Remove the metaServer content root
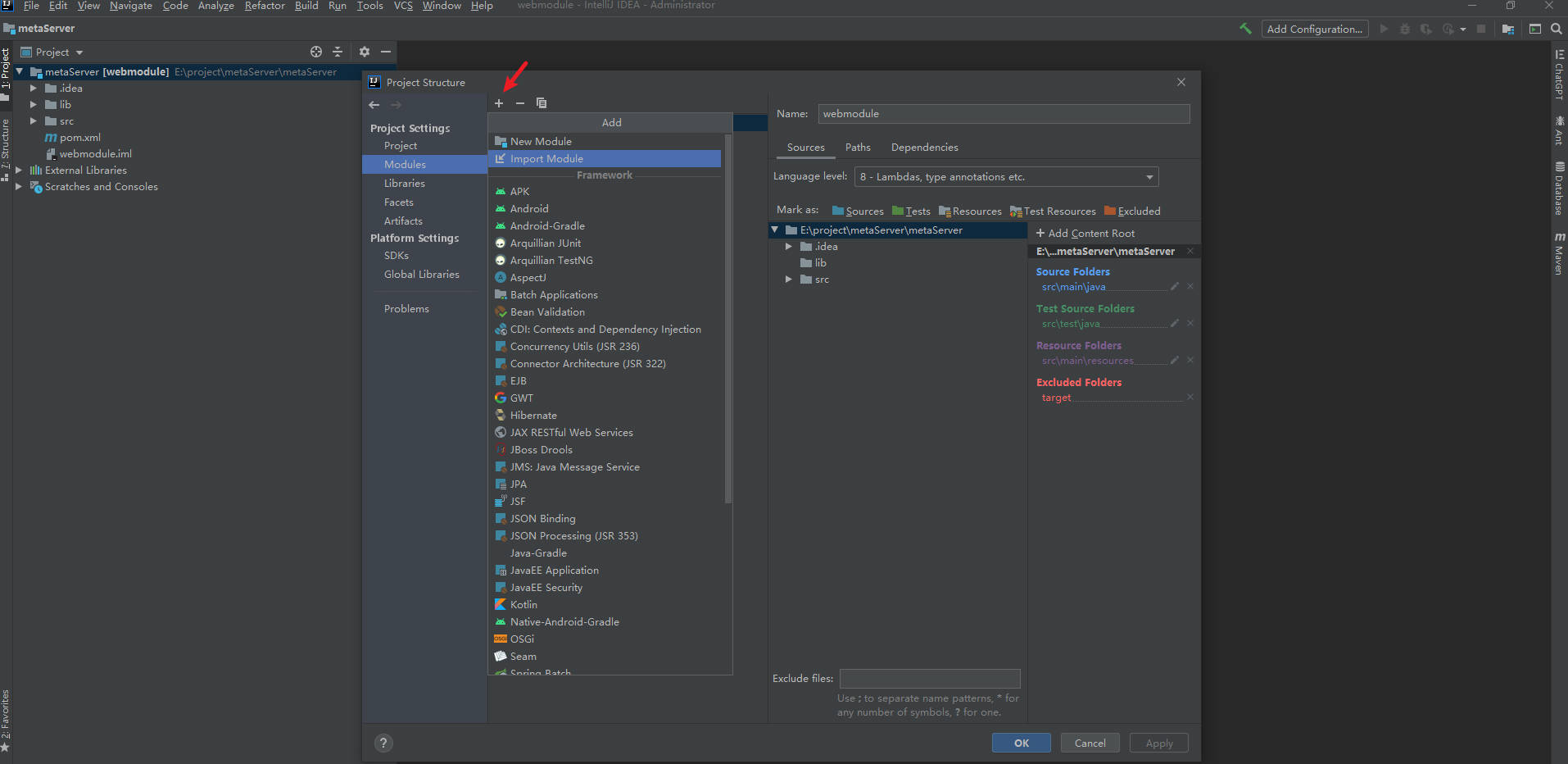The width and height of the screenshot is (1568, 764). (x=1190, y=251)
